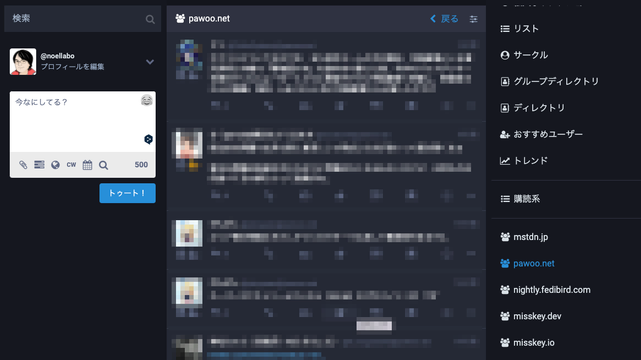This screenshot has height=360, width=641.
Task: Open pawoo.net column settings sliders
Action: (x=473, y=19)
